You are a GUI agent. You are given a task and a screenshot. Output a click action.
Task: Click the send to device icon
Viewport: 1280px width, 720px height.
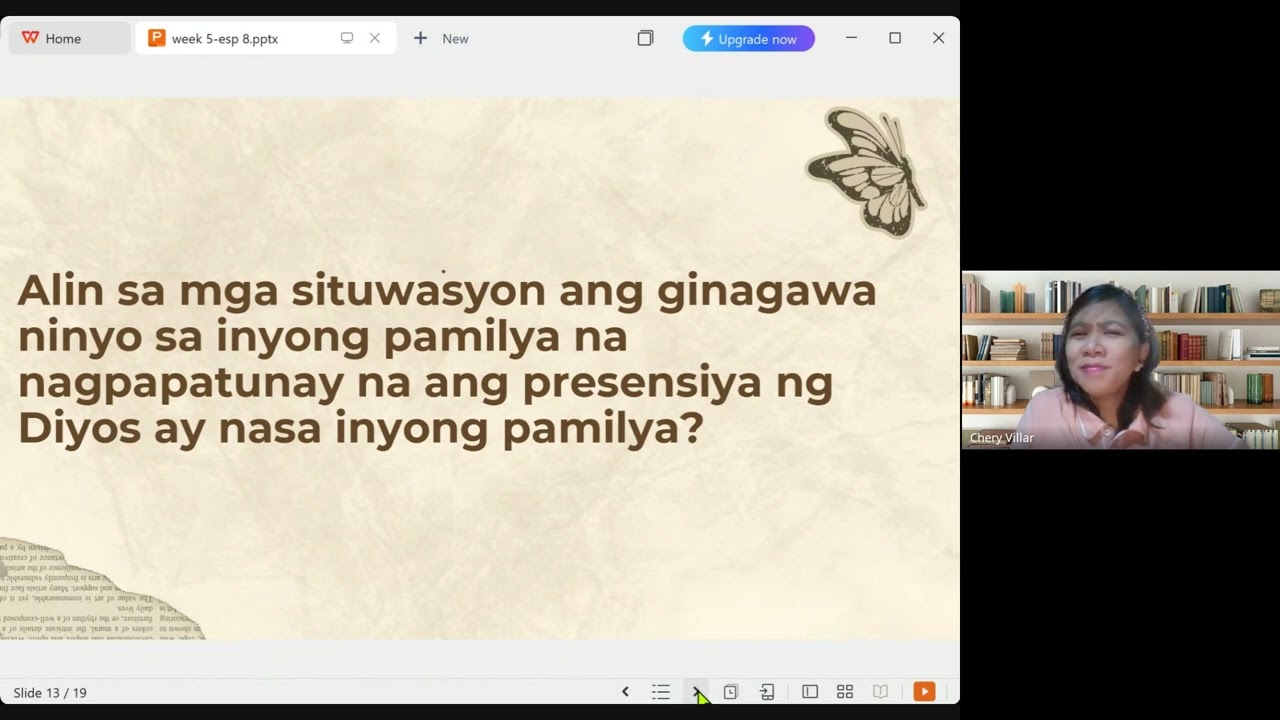click(x=767, y=692)
